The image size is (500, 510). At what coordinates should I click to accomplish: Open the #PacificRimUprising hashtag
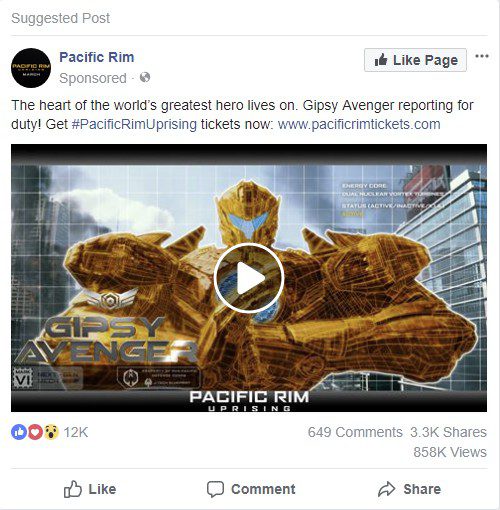(x=134, y=124)
